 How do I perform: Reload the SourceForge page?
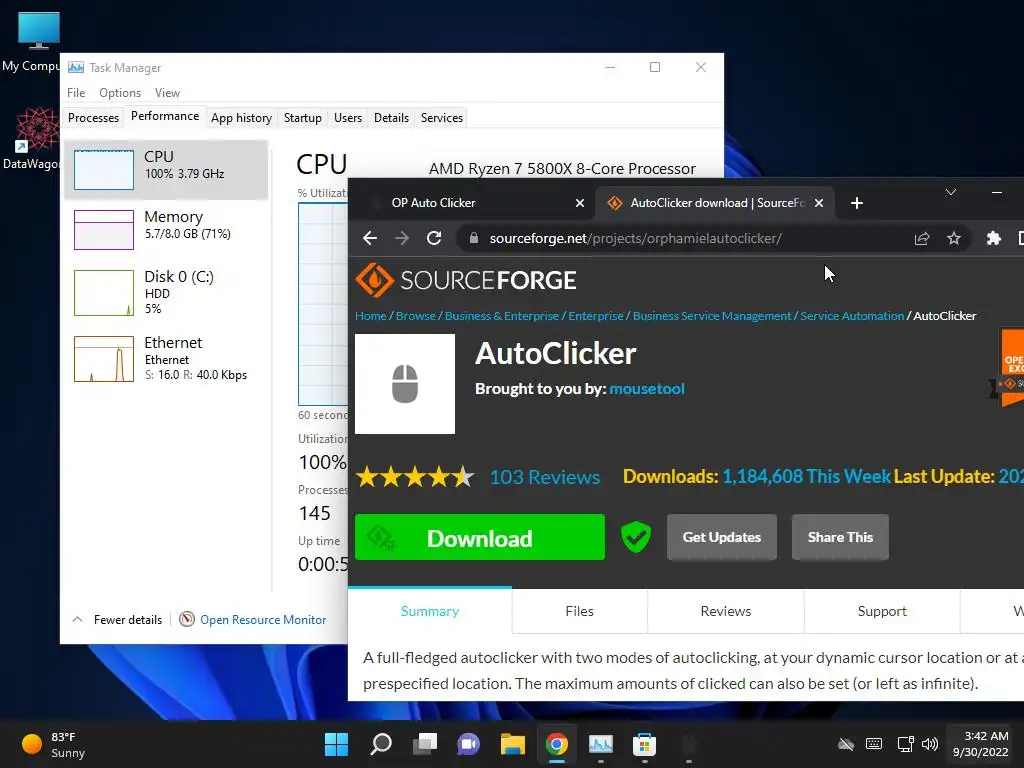point(434,238)
